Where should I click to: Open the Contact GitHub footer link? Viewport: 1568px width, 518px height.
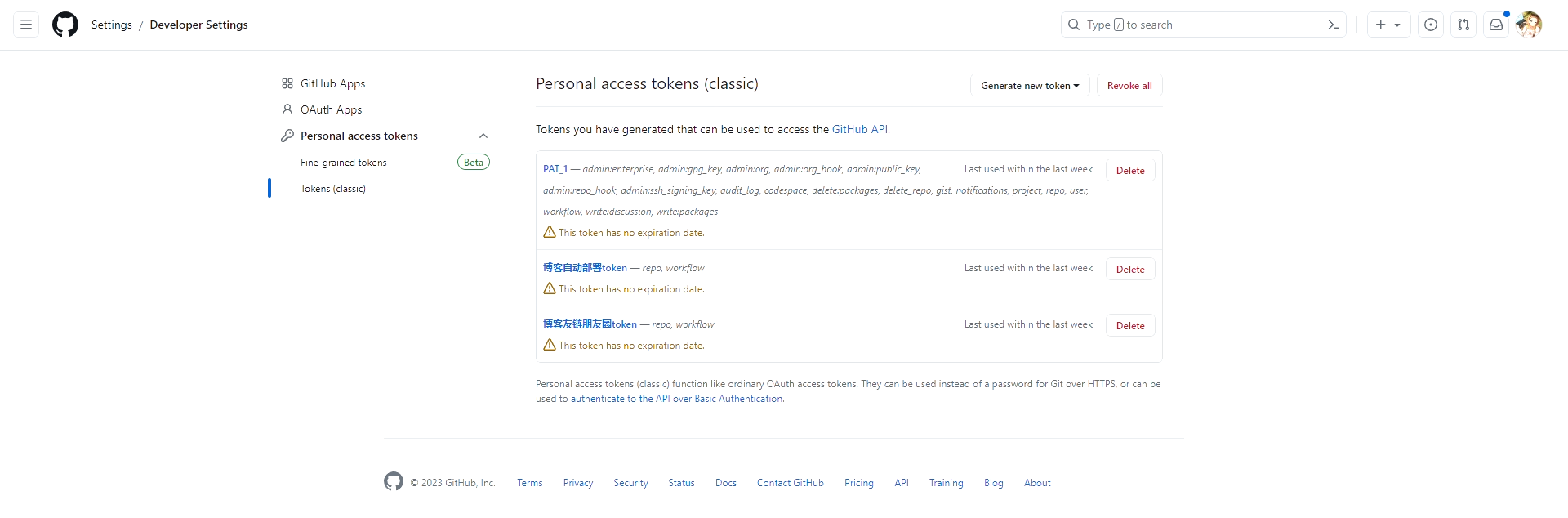791,483
